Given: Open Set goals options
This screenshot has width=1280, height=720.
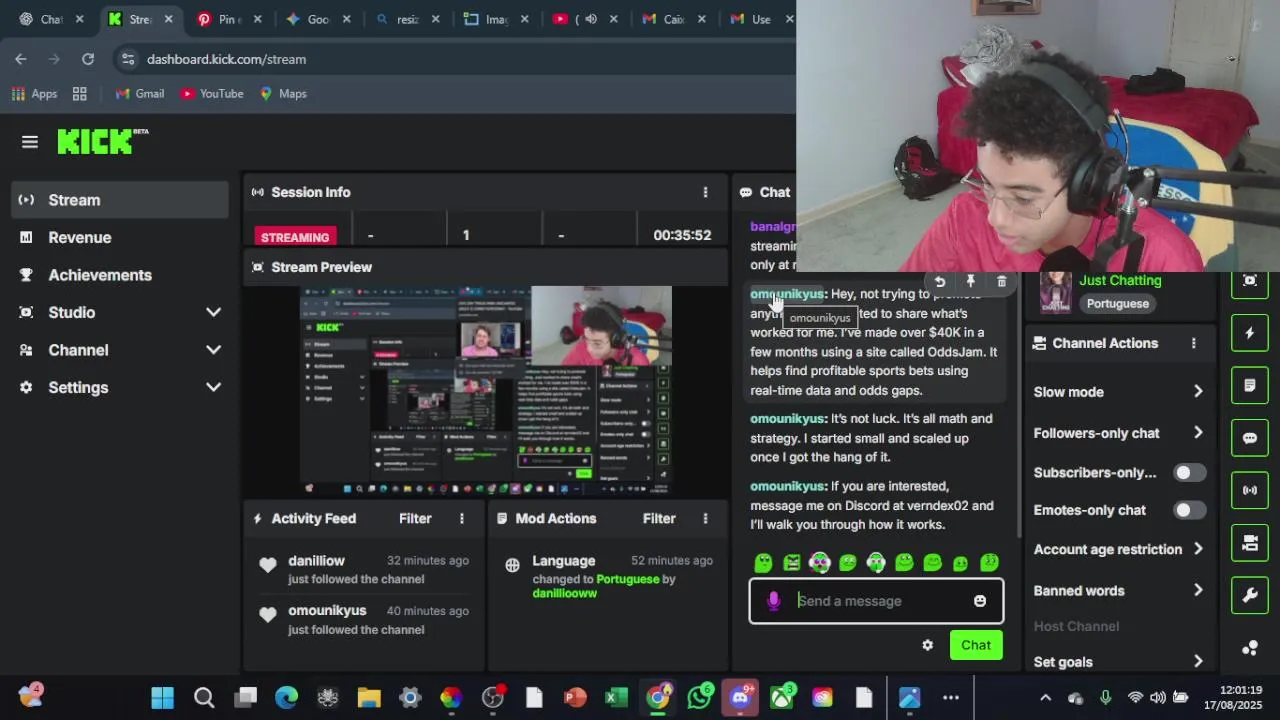Looking at the screenshot, I should (1119, 662).
